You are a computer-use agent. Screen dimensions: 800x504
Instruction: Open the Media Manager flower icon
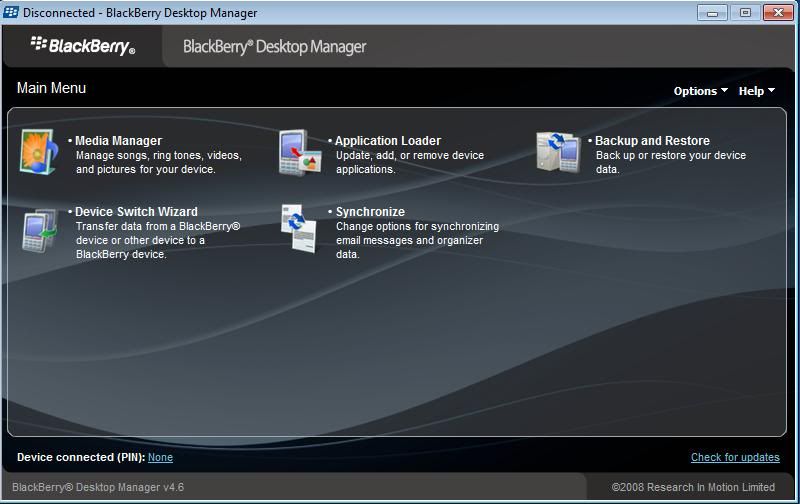pyautogui.click(x=39, y=152)
